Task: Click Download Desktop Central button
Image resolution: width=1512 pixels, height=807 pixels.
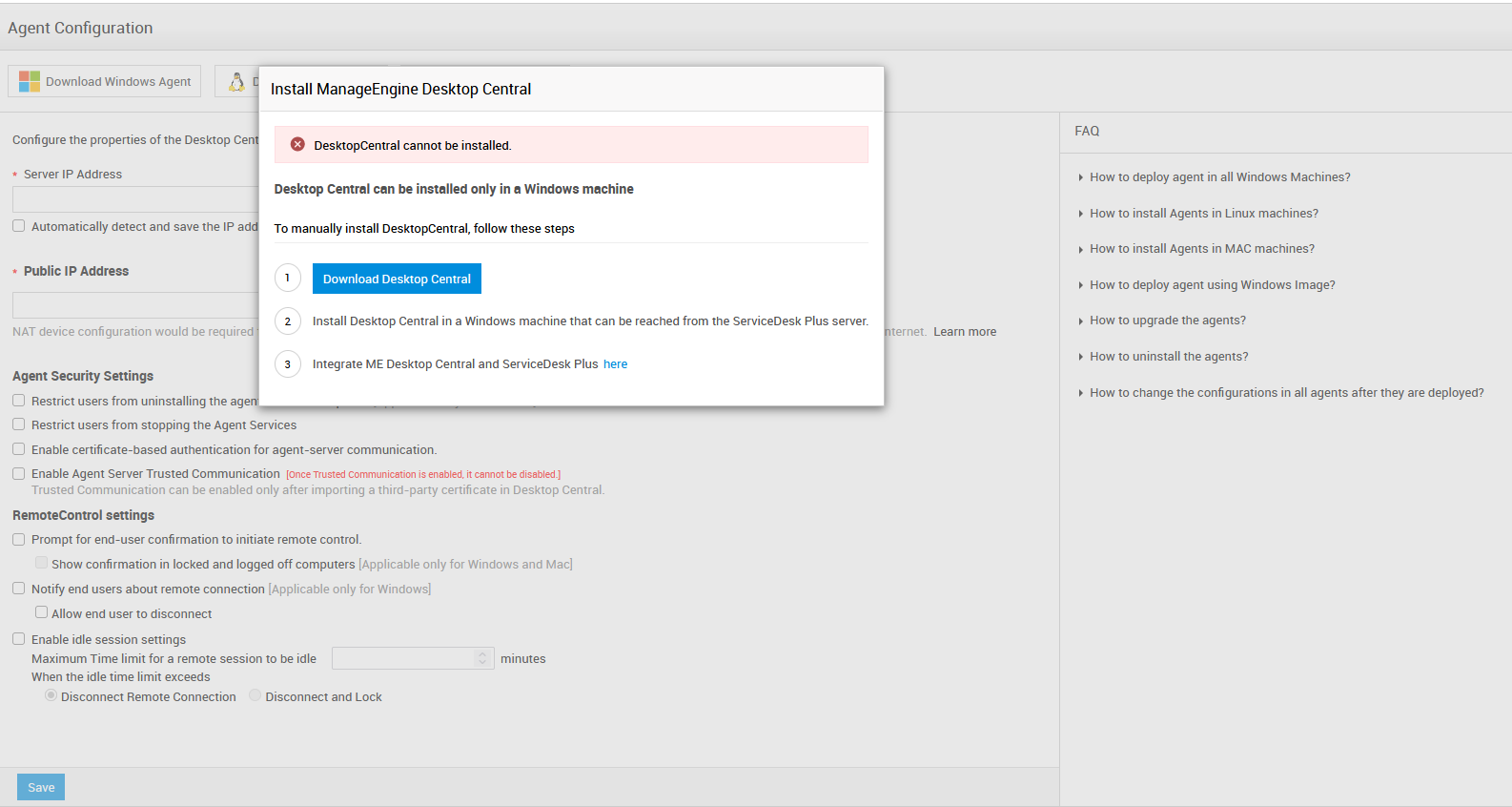Action: [x=397, y=279]
